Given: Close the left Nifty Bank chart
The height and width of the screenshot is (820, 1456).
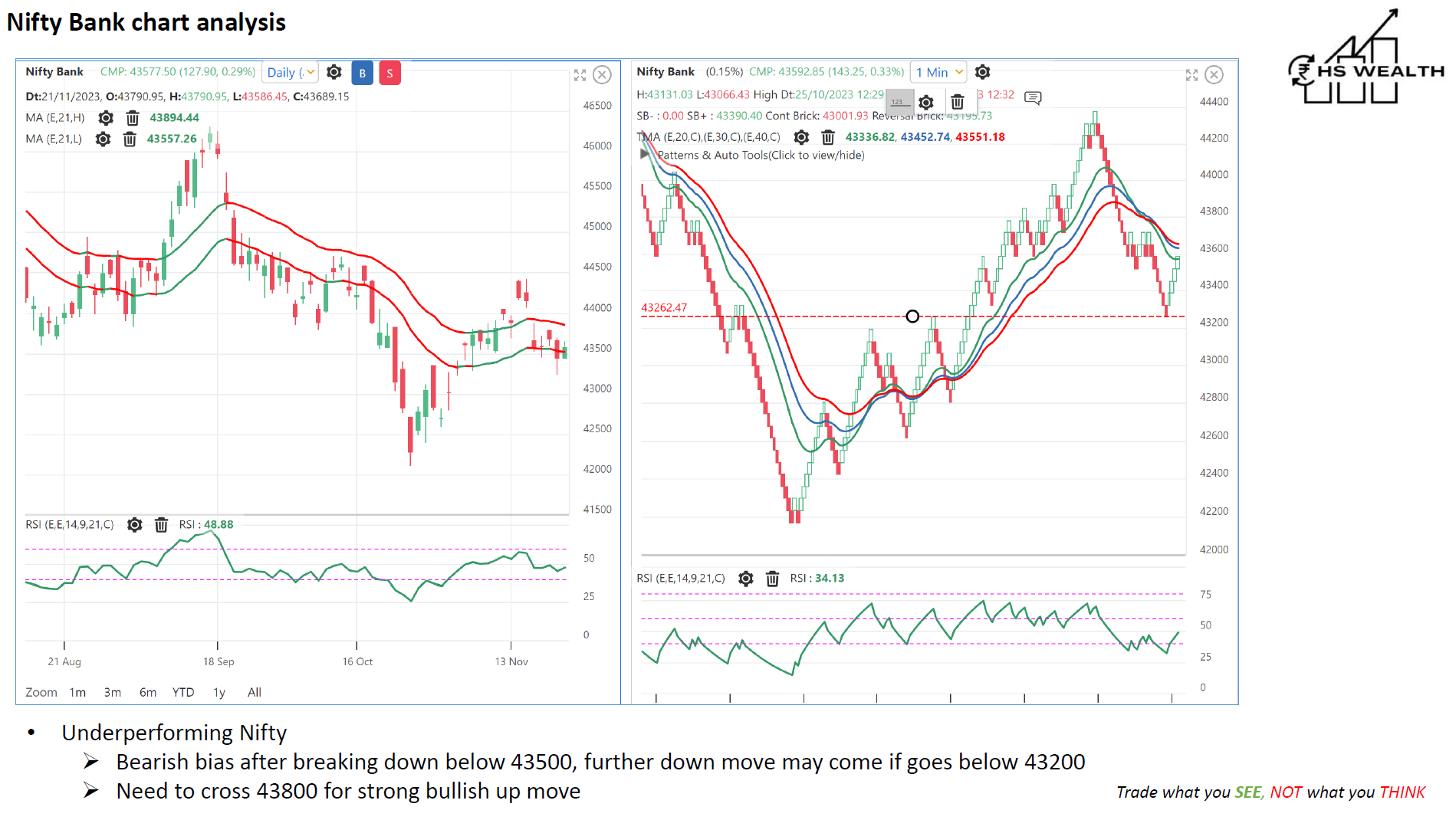Looking at the screenshot, I should [x=603, y=75].
